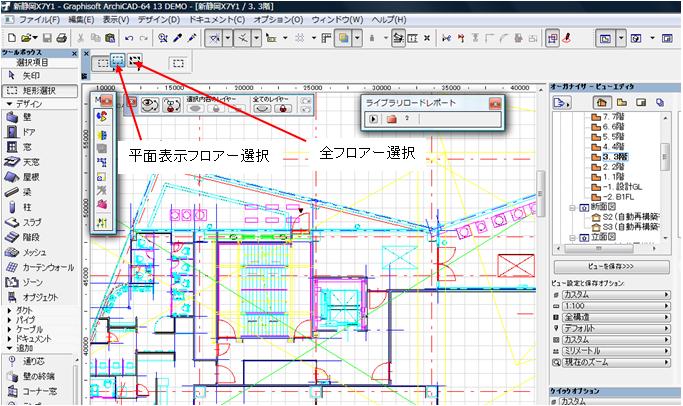Click the ビューを保存 button
683x406 pixels.
click(603, 268)
